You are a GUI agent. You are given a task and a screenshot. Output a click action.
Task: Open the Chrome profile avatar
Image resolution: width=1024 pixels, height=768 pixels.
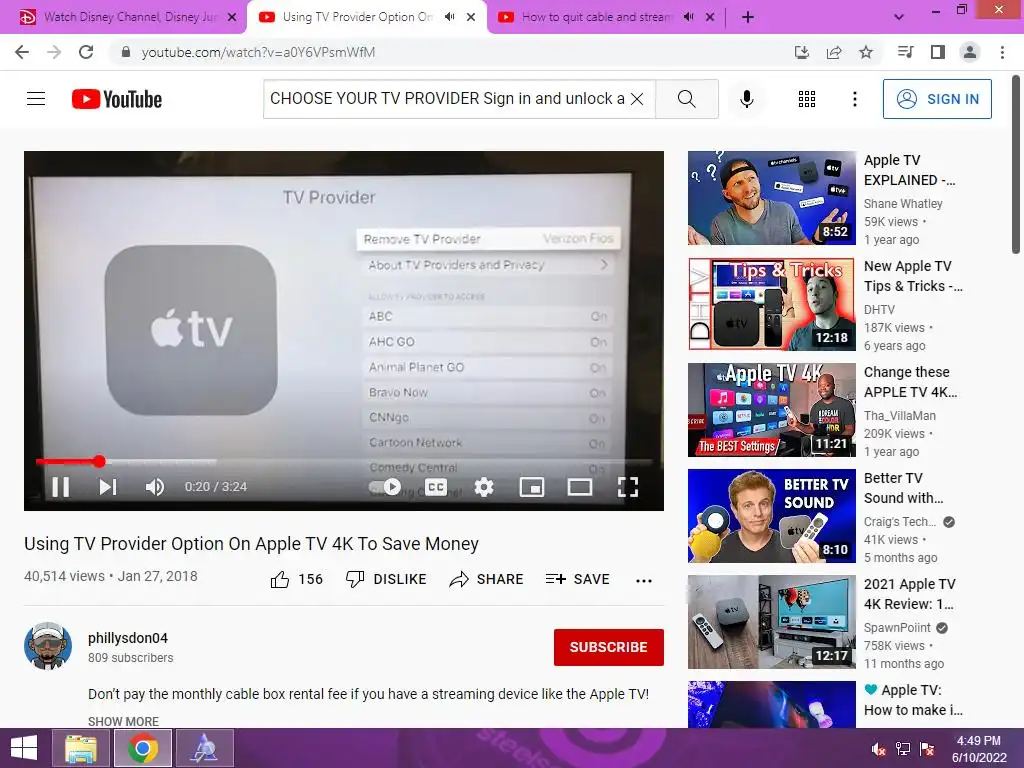[x=970, y=52]
